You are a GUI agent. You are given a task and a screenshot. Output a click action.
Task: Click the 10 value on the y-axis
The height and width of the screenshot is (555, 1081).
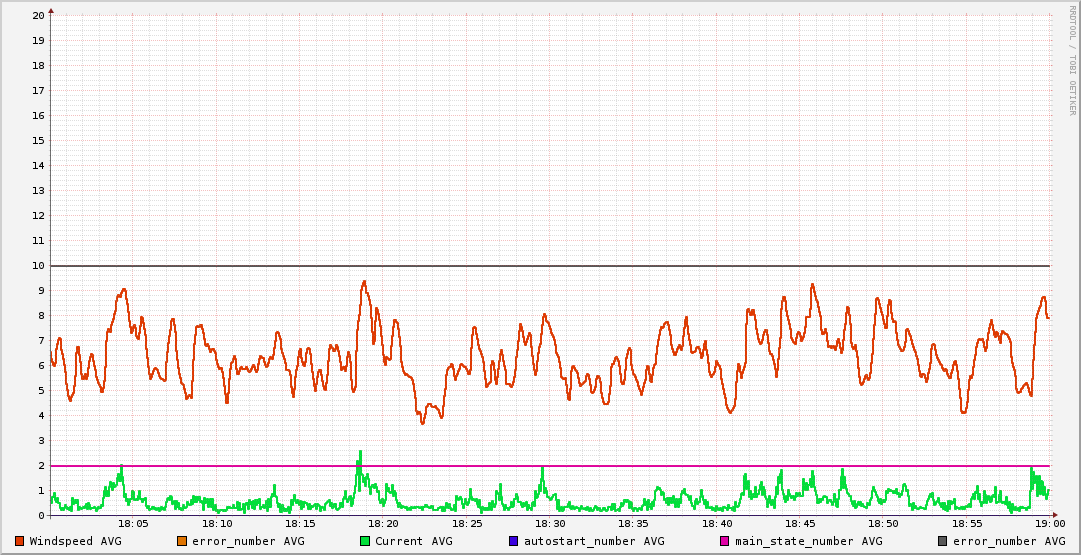click(x=38, y=265)
